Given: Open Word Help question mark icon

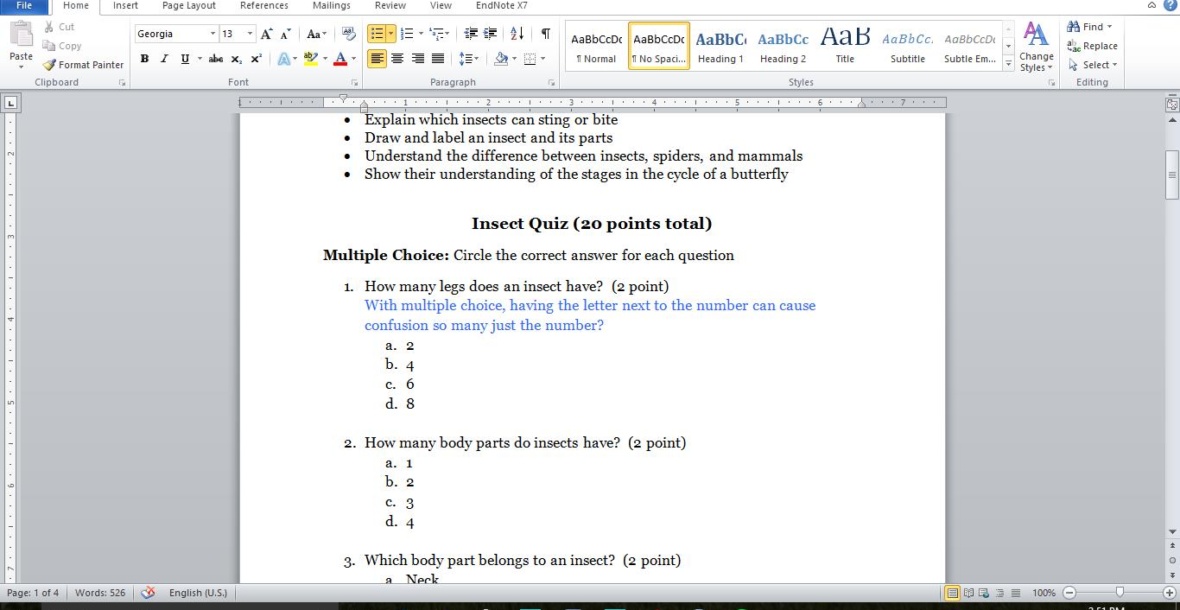Looking at the screenshot, I should point(1171,6).
